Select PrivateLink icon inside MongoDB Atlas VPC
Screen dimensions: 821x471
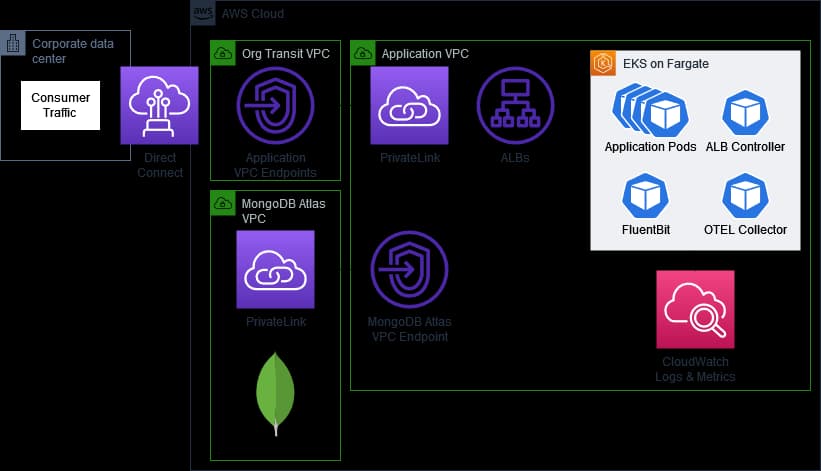coord(275,270)
